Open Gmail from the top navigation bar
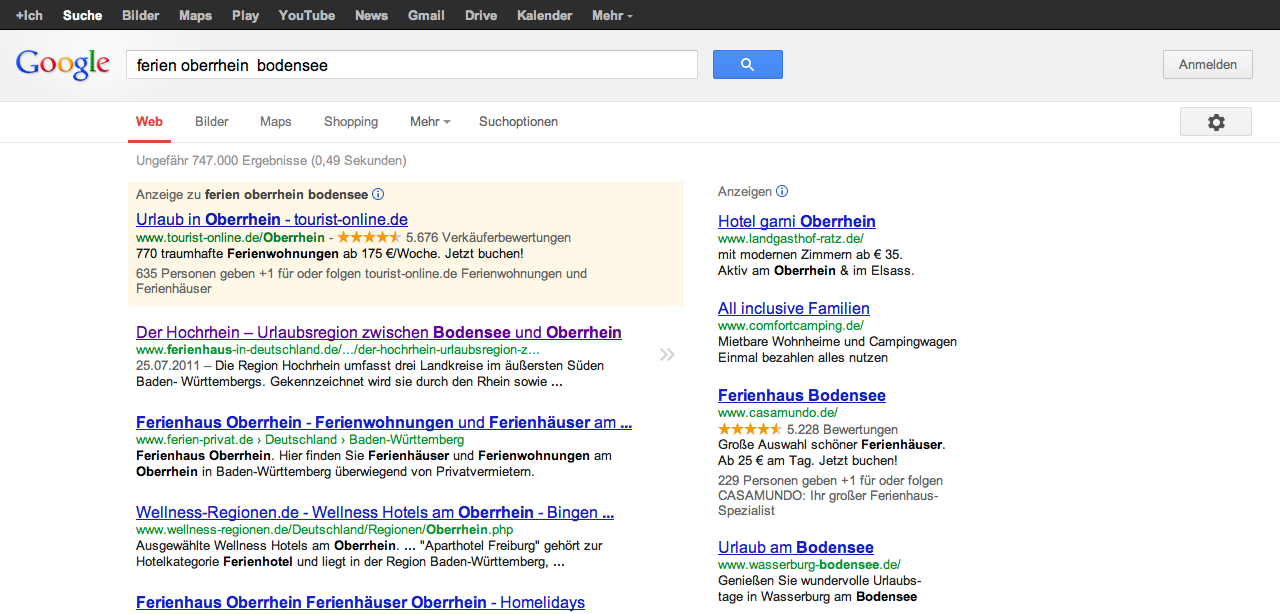 click(426, 16)
